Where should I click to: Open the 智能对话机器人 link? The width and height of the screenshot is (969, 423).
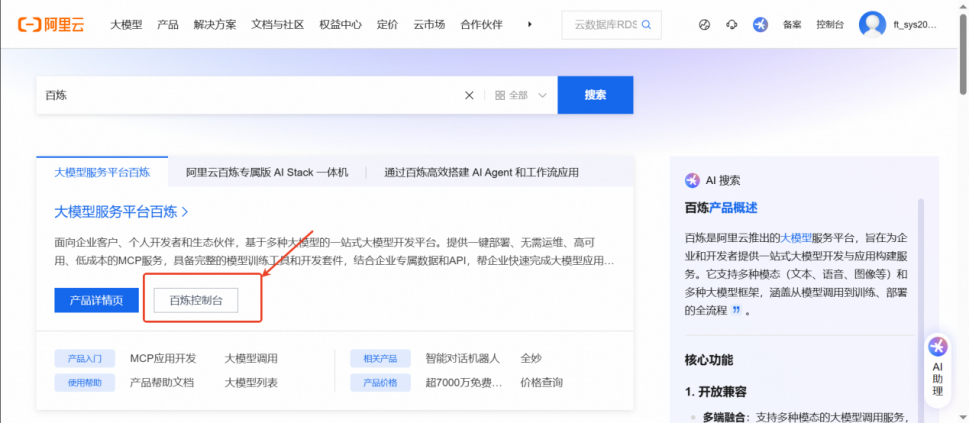click(x=462, y=359)
